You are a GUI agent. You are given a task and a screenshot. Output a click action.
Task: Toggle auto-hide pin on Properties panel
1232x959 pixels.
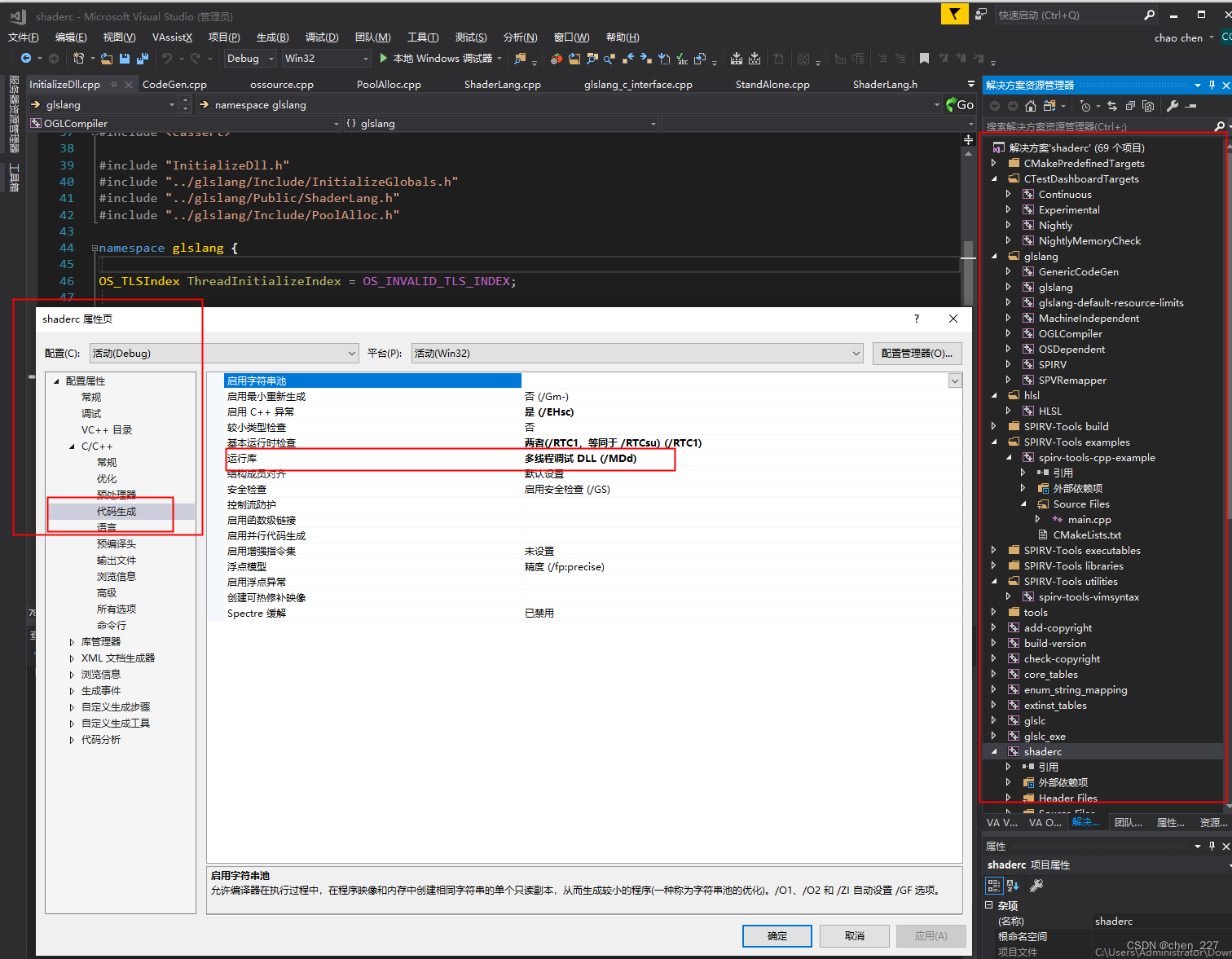1212,846
